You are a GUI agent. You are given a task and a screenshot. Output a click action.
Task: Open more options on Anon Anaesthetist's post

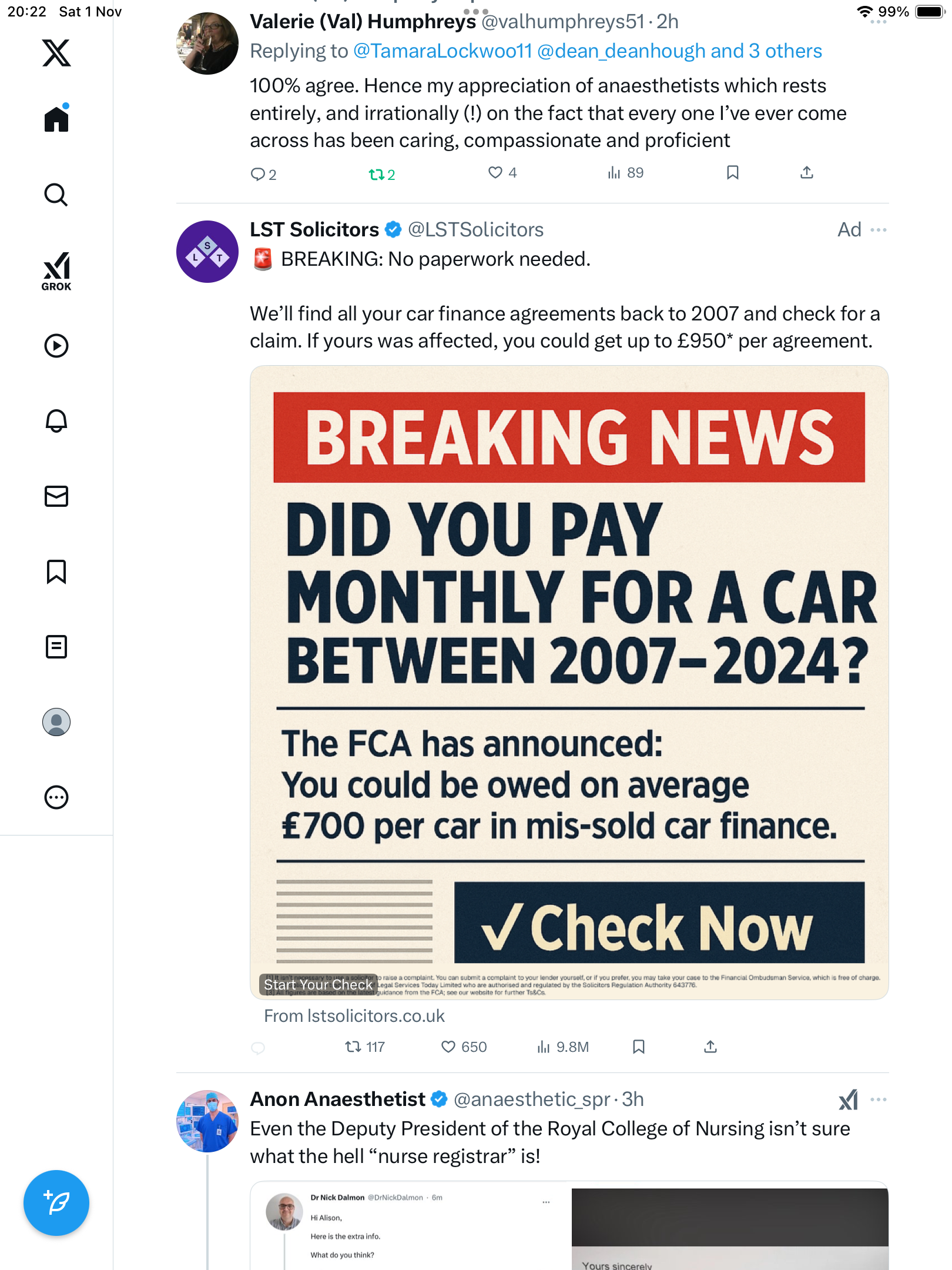tap(879, 1099)
